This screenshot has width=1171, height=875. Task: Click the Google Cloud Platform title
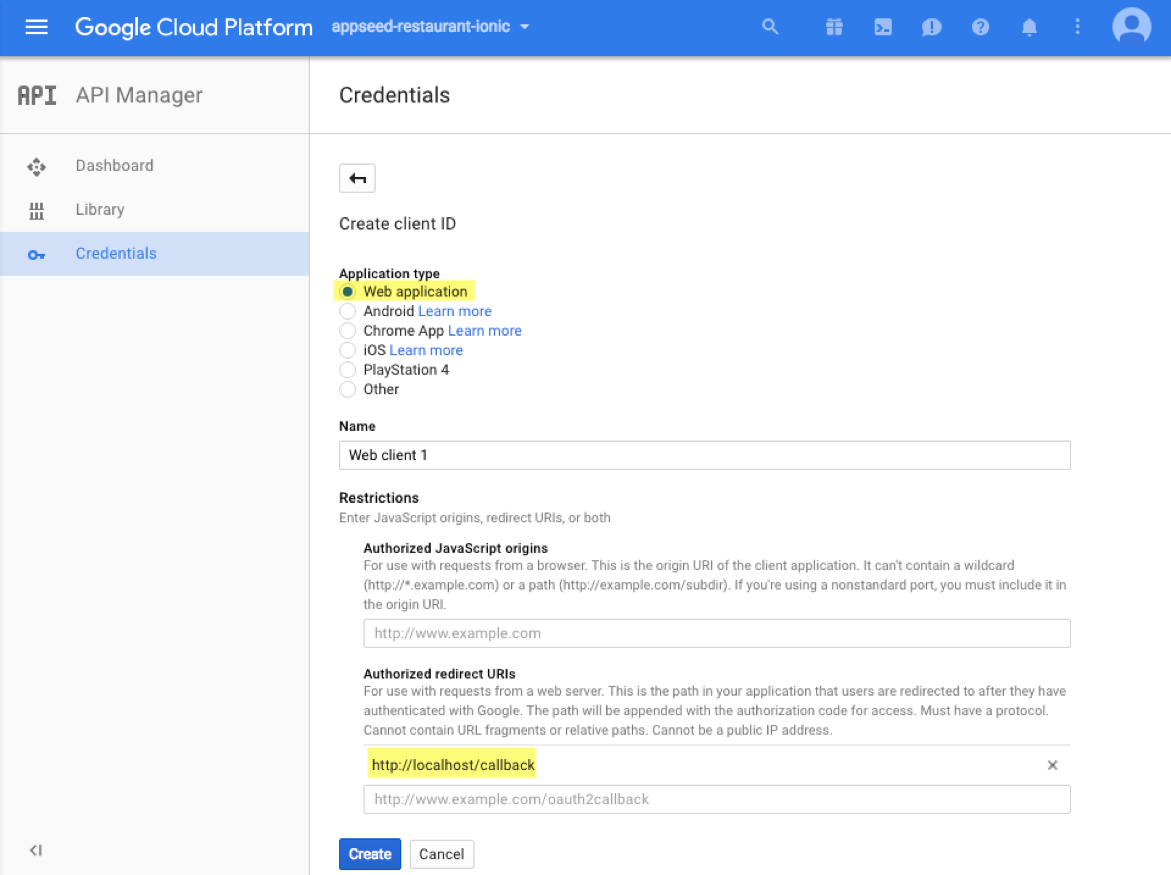click(x=193, y=28)
